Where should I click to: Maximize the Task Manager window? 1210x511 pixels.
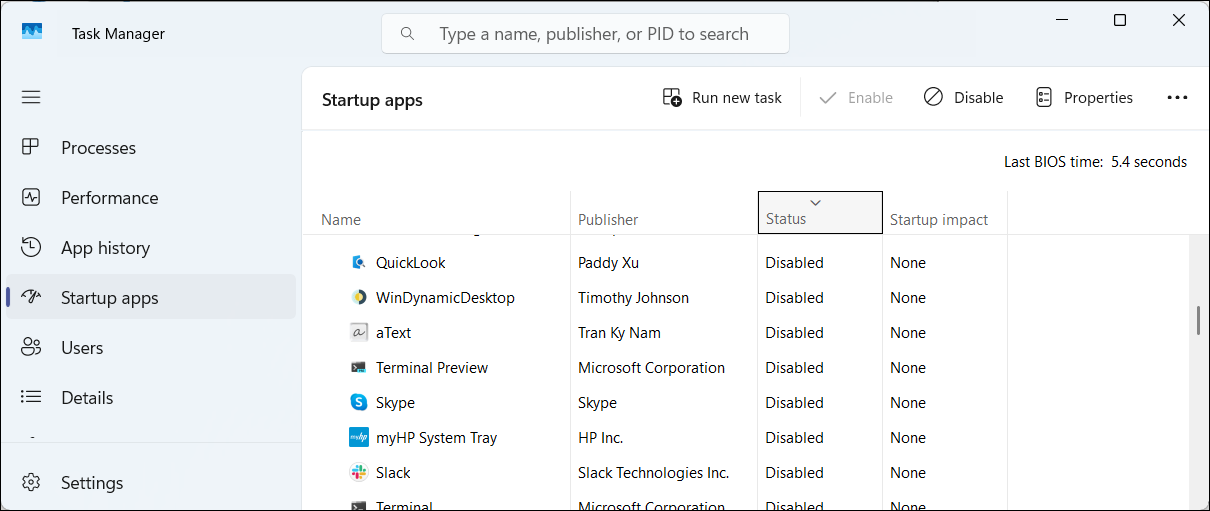point(1120,20)
